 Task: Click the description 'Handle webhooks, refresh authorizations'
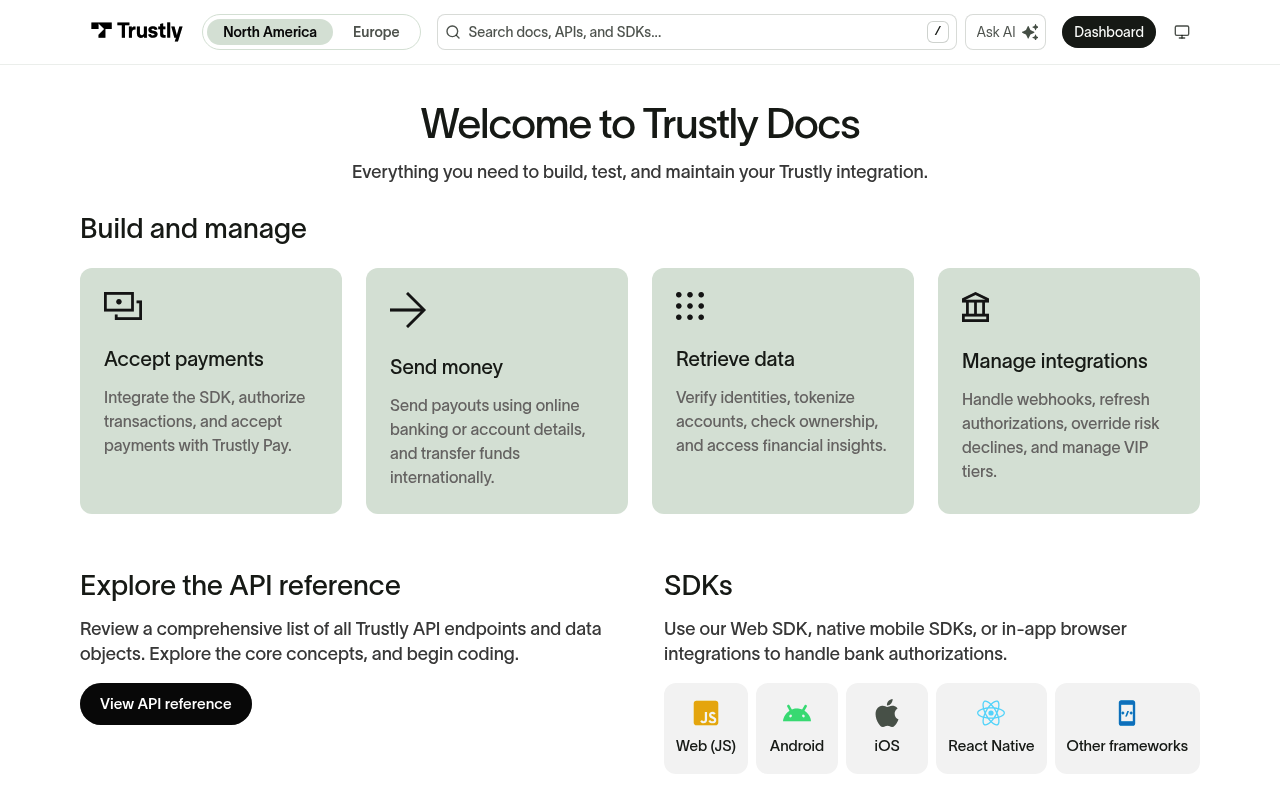coord(1061,435)
